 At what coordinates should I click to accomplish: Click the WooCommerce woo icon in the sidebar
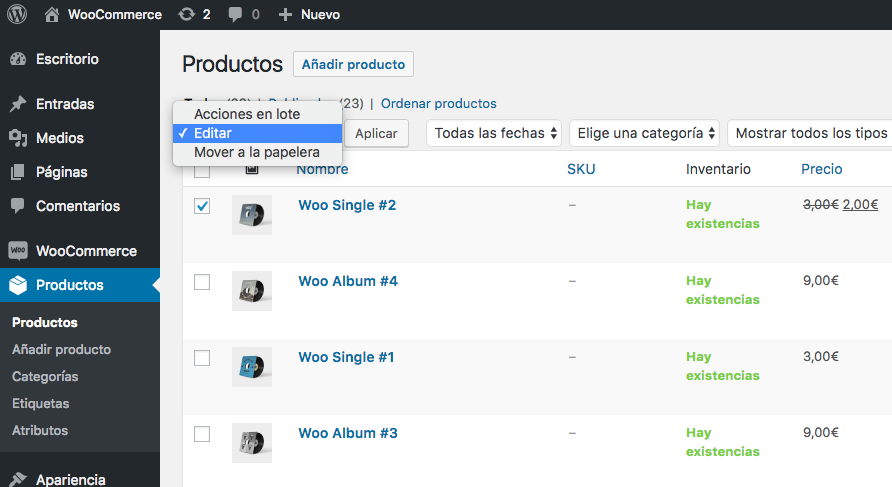pyautogui.click(x=18, y=250)
